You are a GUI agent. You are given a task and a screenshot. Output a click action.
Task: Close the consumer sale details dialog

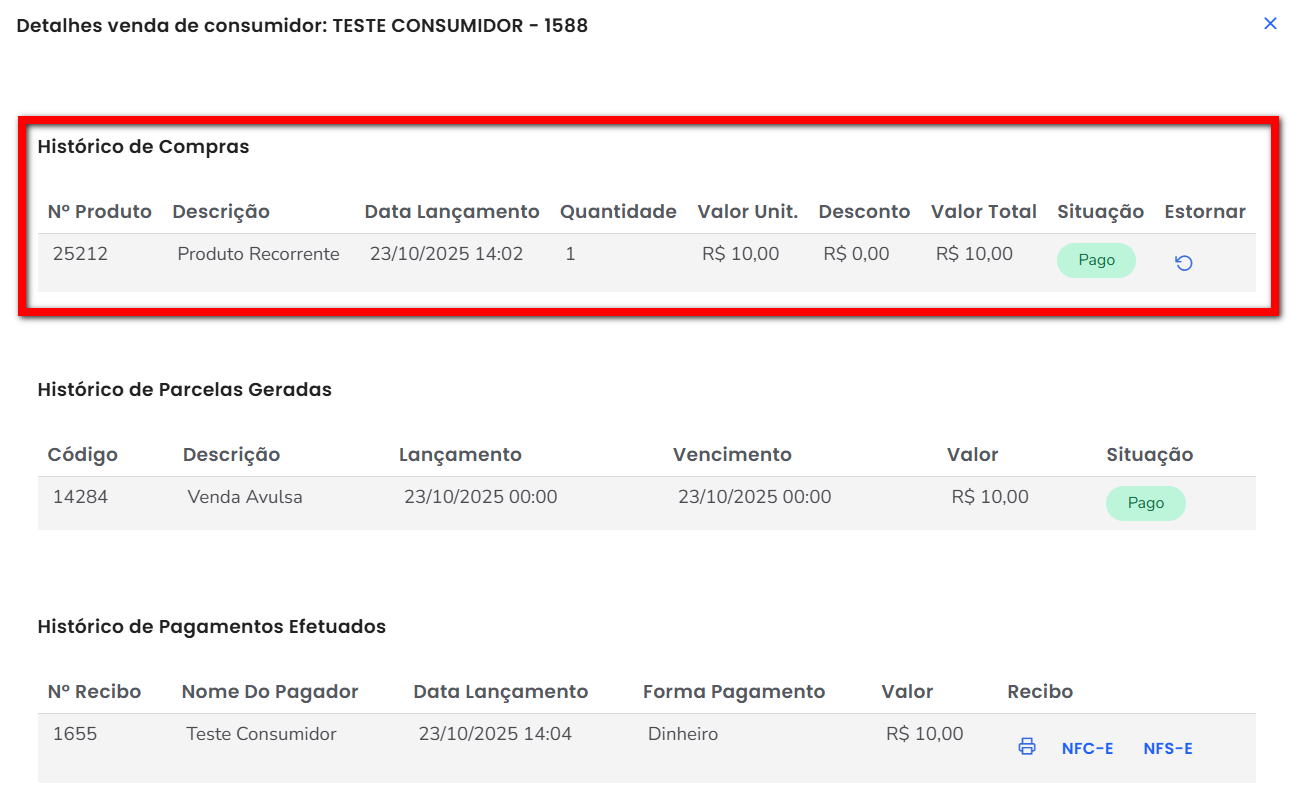pyautogui.click(x=1270, y=24)
